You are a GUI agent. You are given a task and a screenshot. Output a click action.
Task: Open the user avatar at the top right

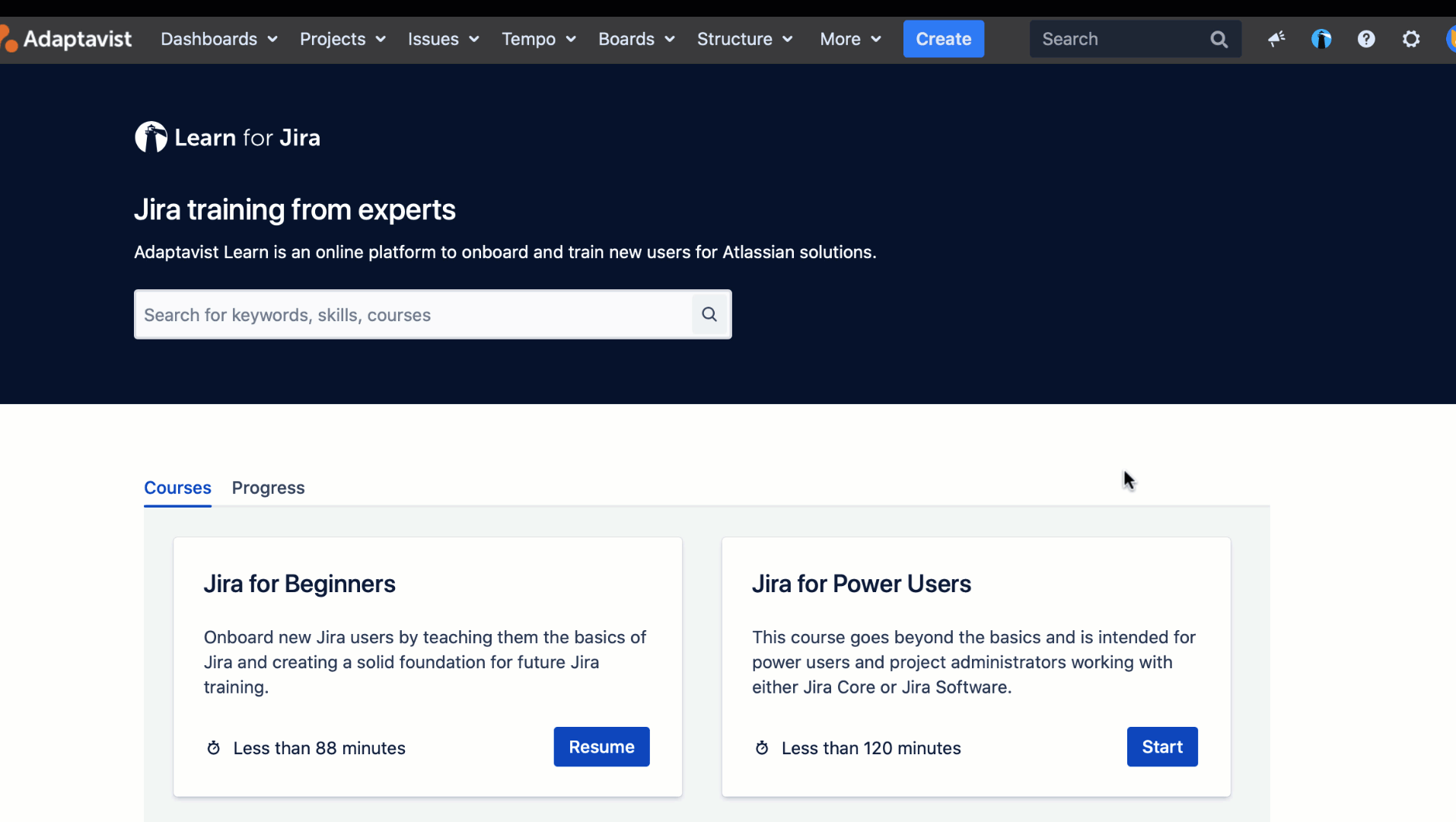(x=1451, y=39)
